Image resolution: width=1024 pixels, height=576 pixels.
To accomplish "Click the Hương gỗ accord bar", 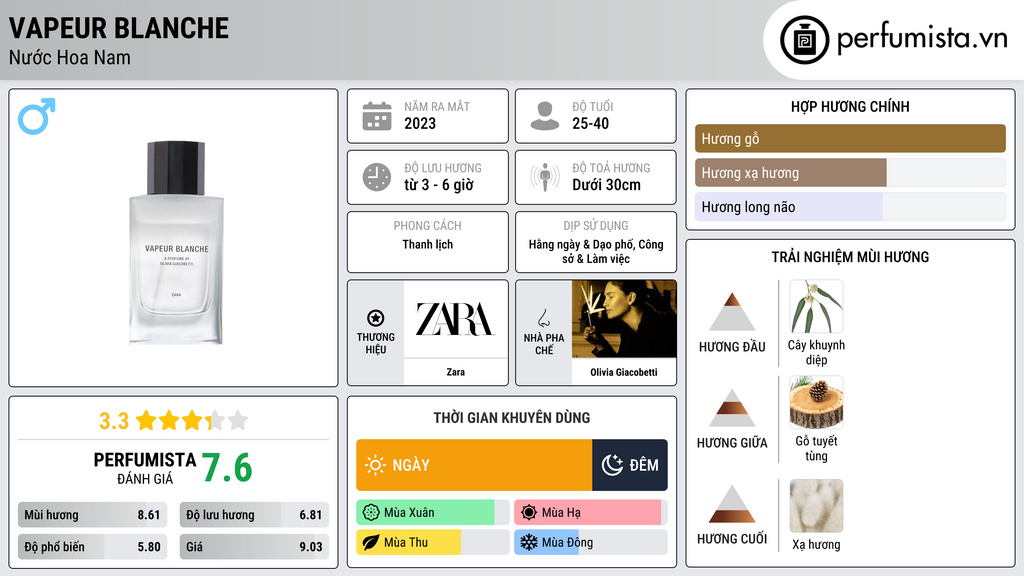I will tap(850, 138).
